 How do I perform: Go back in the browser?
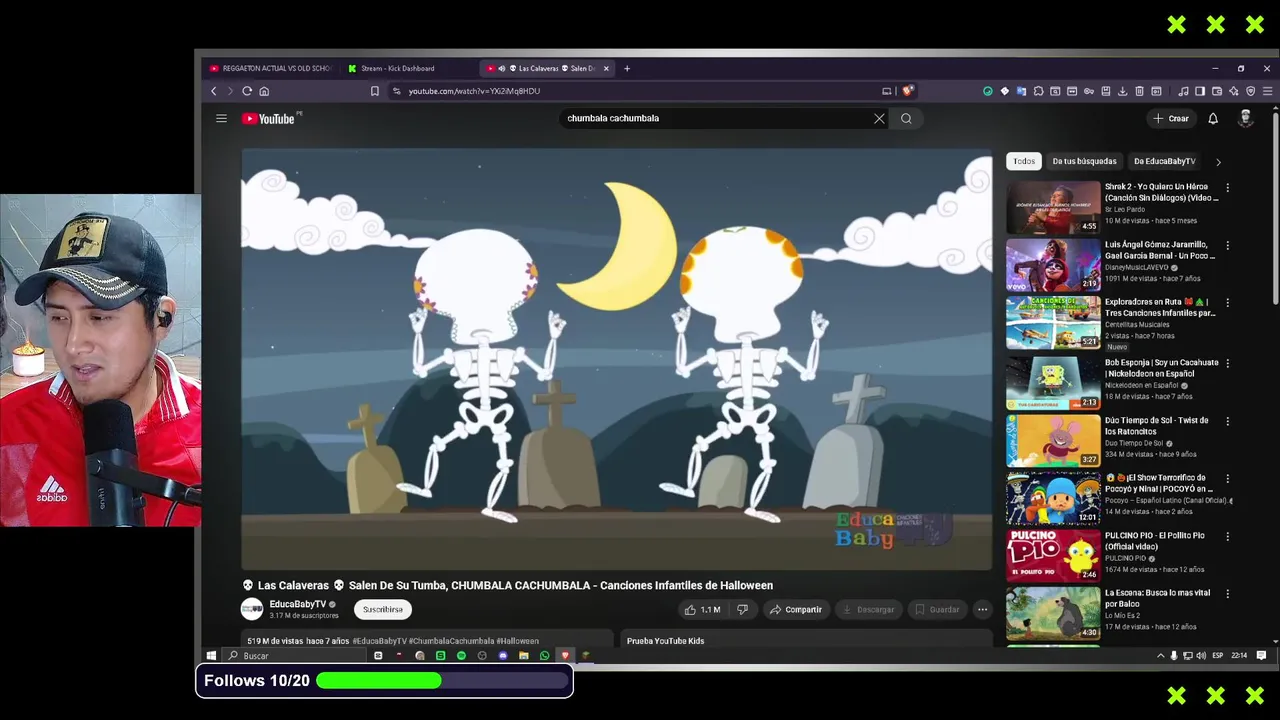click(x=213, y=91)
